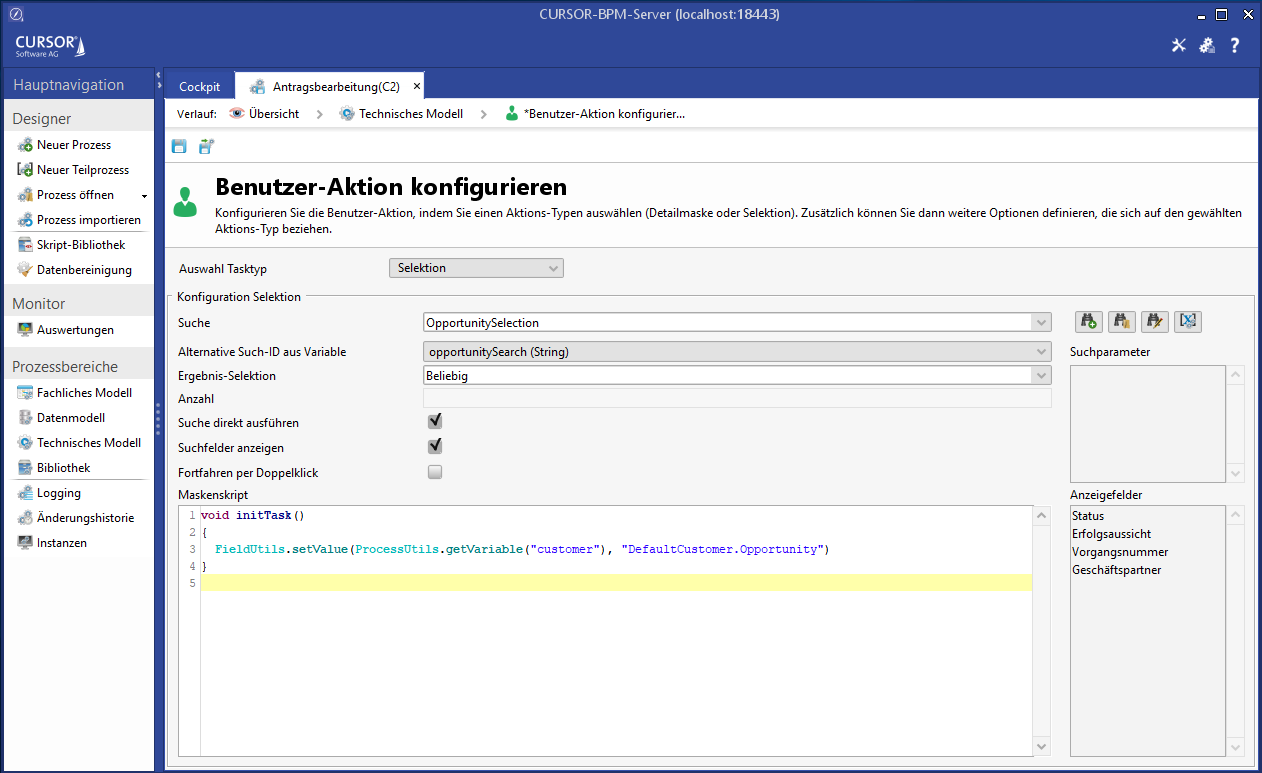
Task: Enable 'Fortfahren per Doppelklick' checkbox
Action: coord(435,472)
